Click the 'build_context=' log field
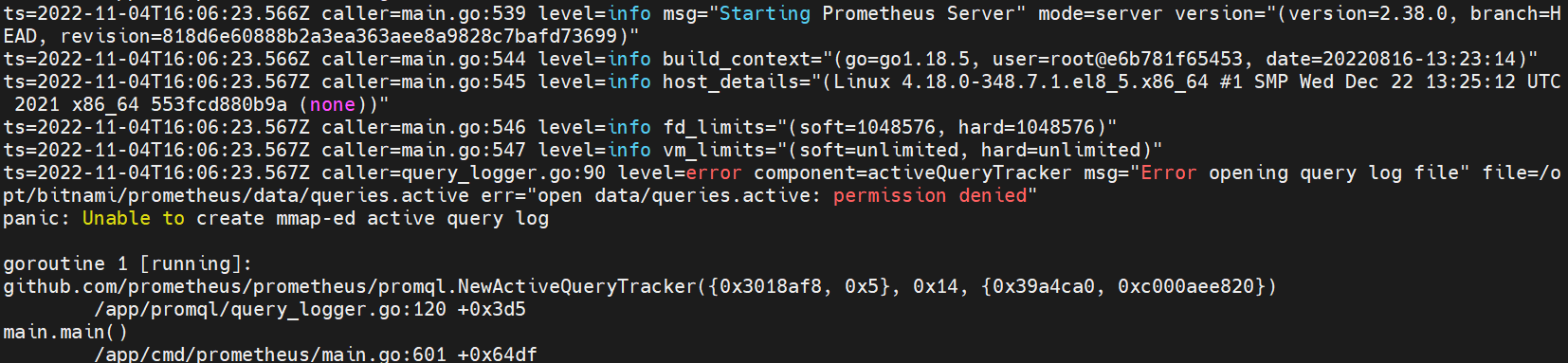Viewport: 1568px width, 363px height. tap(742, 59)
